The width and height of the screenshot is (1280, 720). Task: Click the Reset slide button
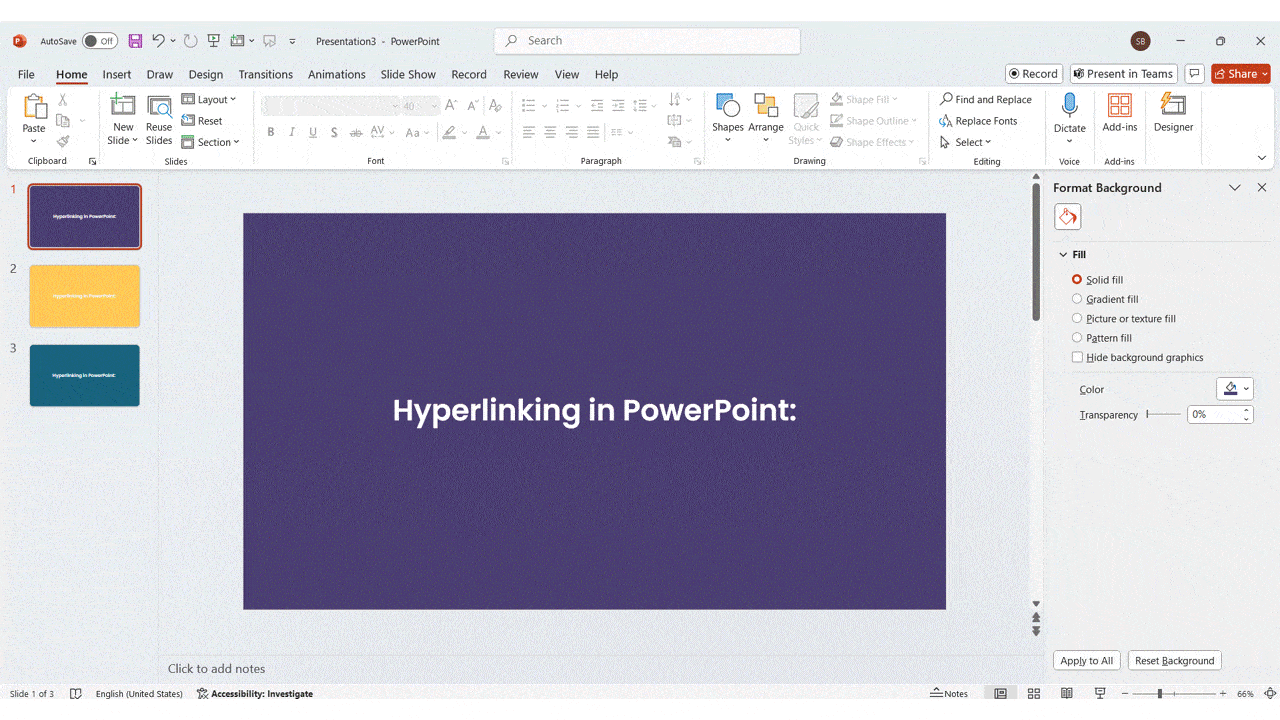pos(202,121)
